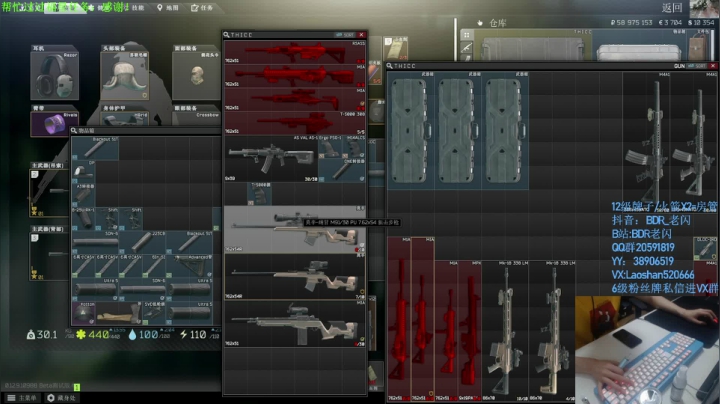Select the purple helmet item in items case
Viewport: 720px width, 404px height.
pos(84,313)
